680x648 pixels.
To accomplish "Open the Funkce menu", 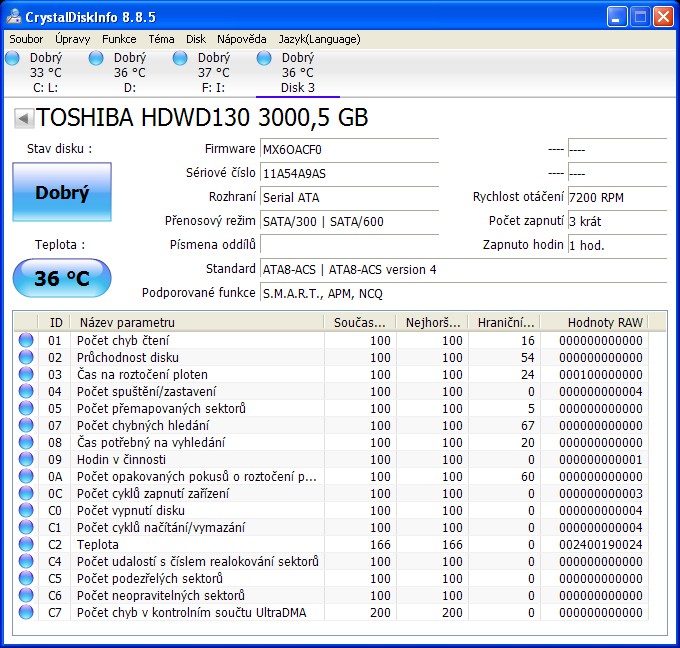I will click(119, 39).
